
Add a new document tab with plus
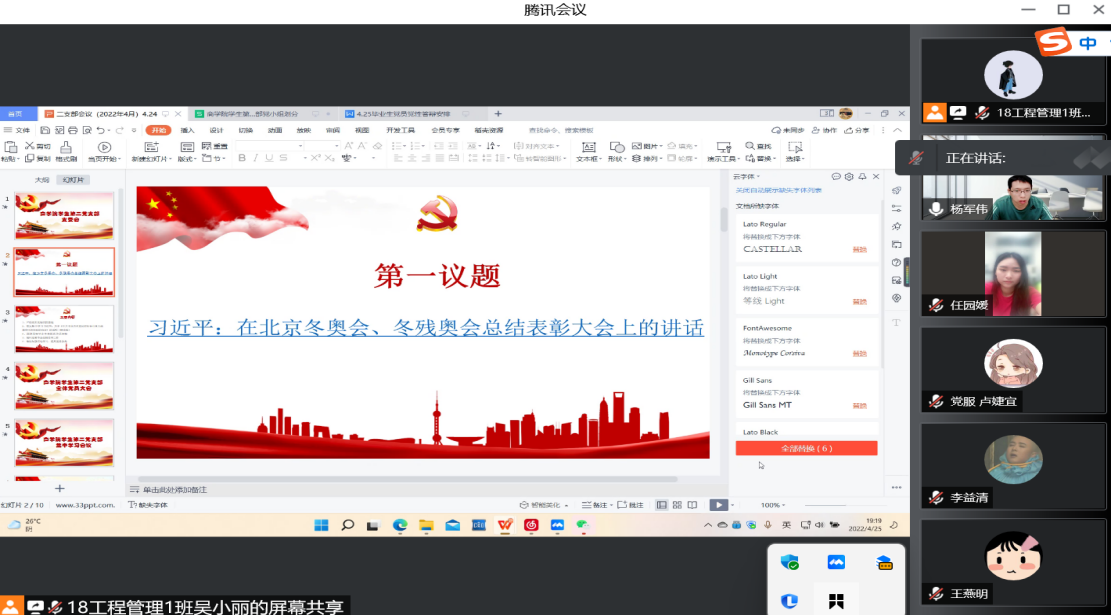click(498, 113)
